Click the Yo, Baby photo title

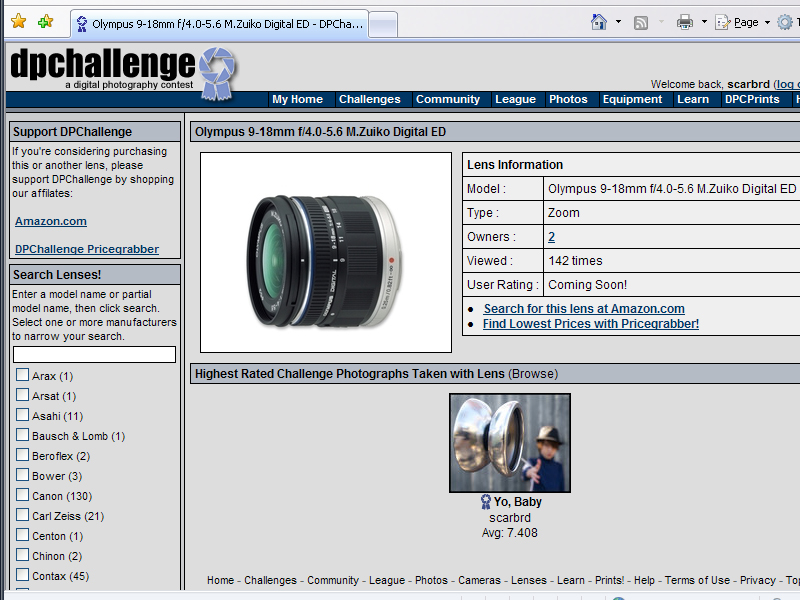518,502
